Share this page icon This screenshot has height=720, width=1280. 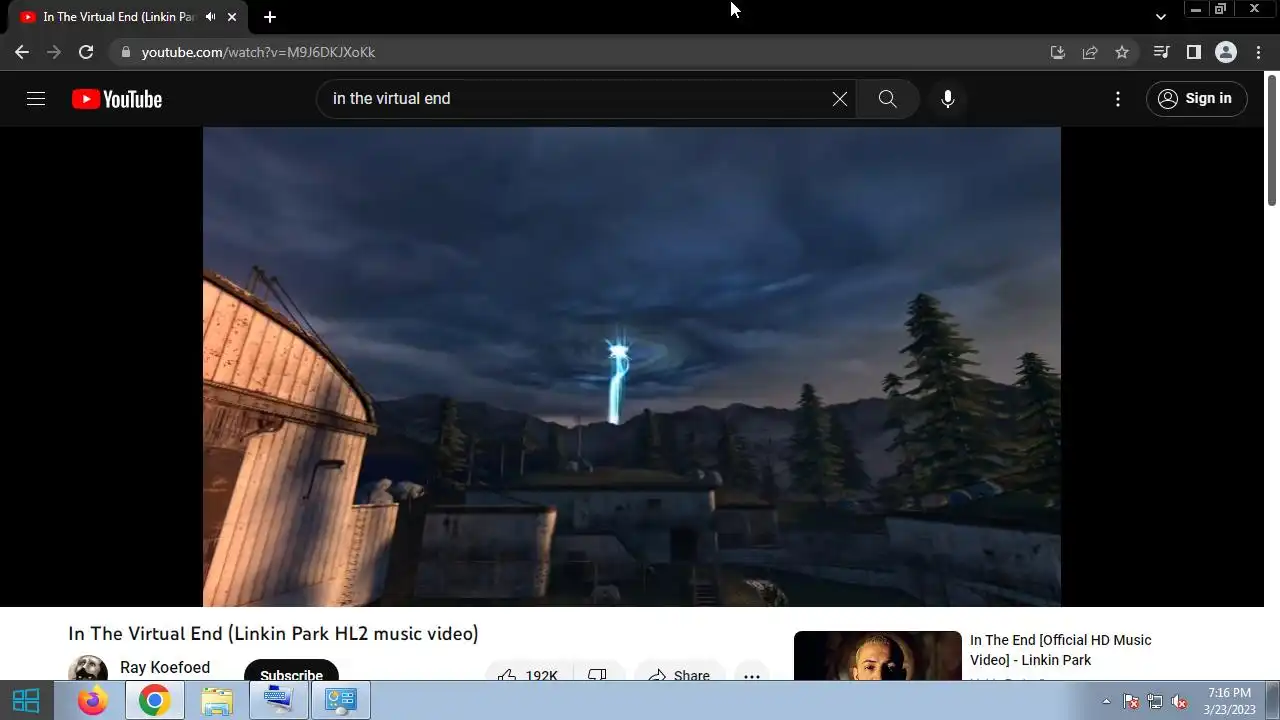pos(1090,52)
